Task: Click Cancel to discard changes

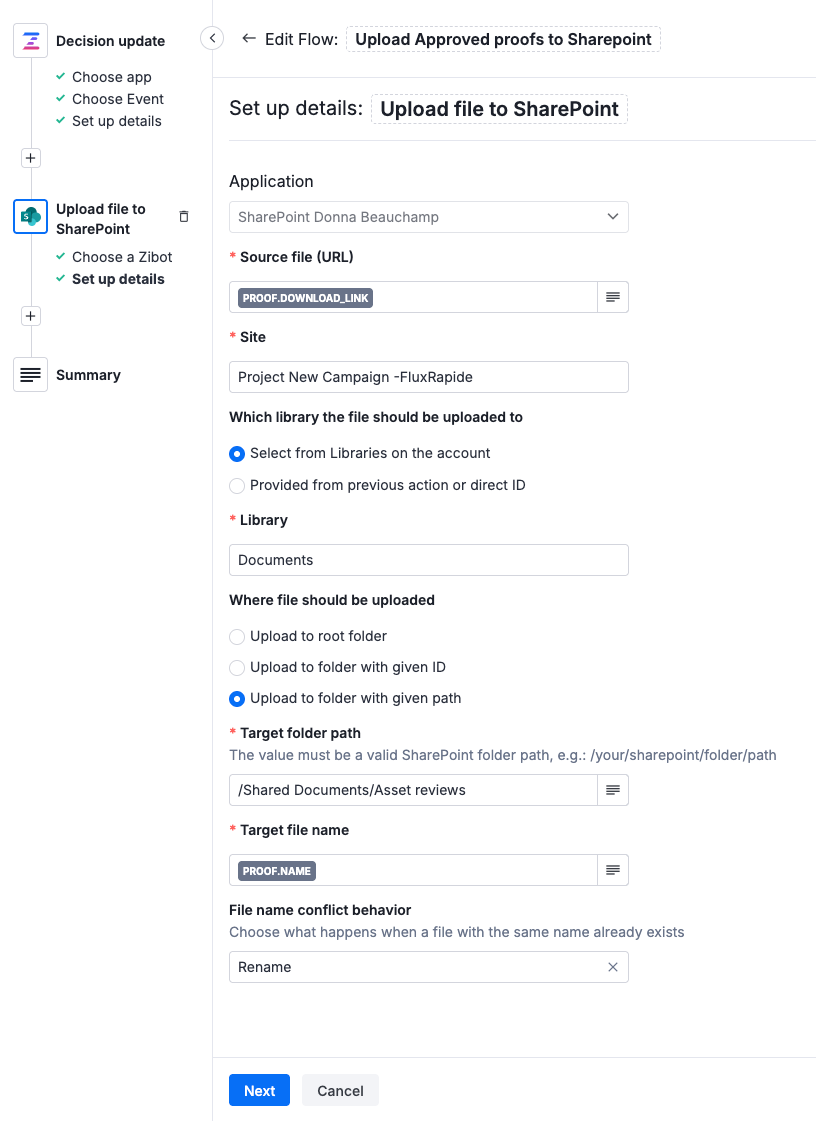Action: pyautogui.click(x=340, y=1090)
